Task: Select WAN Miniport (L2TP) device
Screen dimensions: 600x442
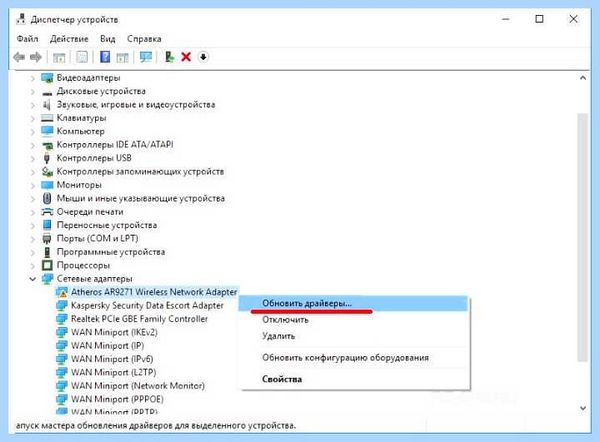Action: coord(113,372)
